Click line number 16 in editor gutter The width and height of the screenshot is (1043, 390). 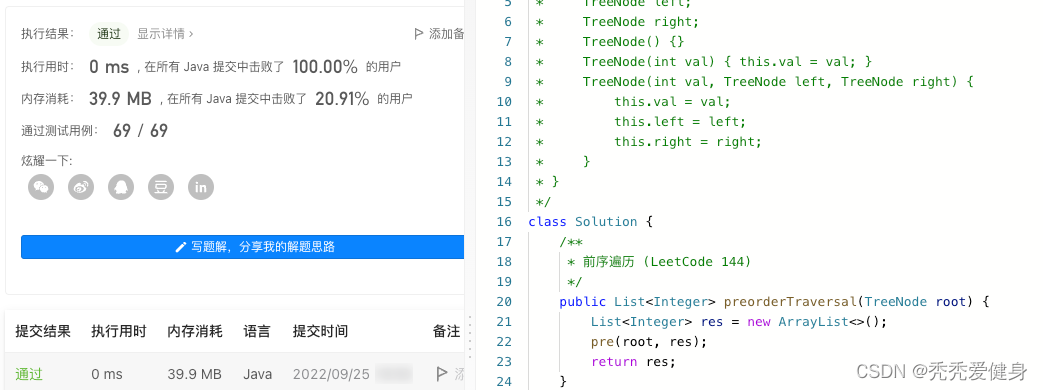[504, 222]
